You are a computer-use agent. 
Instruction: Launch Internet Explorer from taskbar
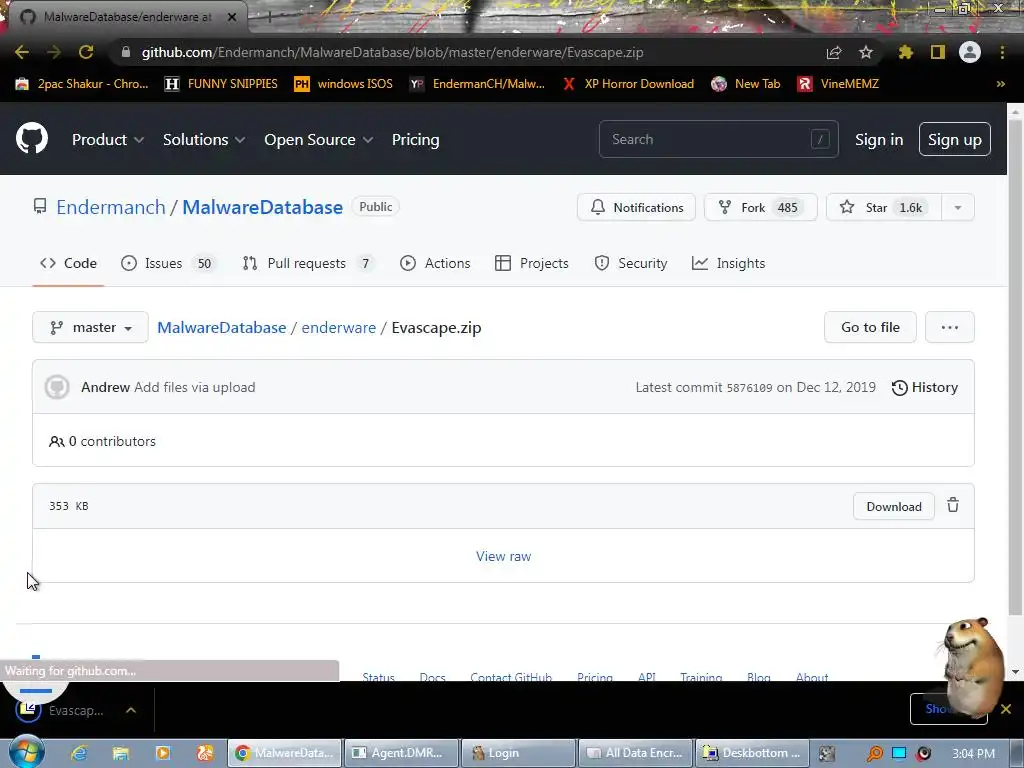79,753
